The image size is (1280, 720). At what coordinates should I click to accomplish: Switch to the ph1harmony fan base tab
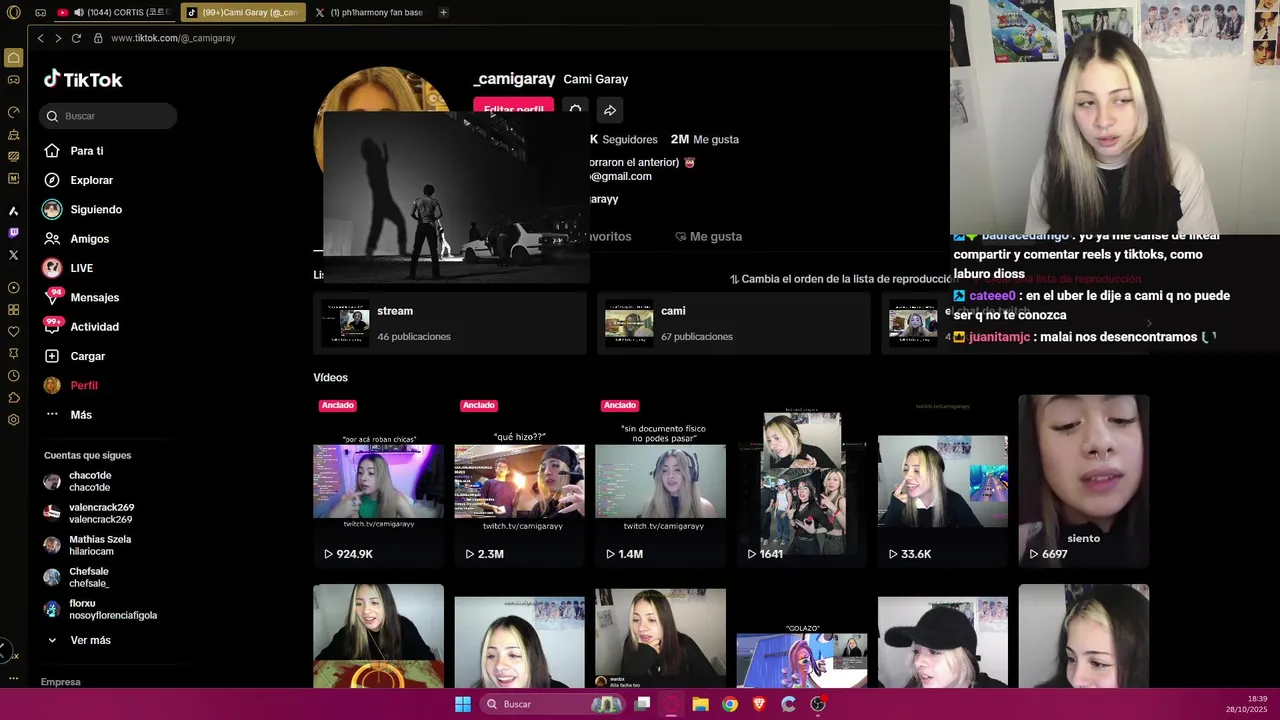coord(369,12)
